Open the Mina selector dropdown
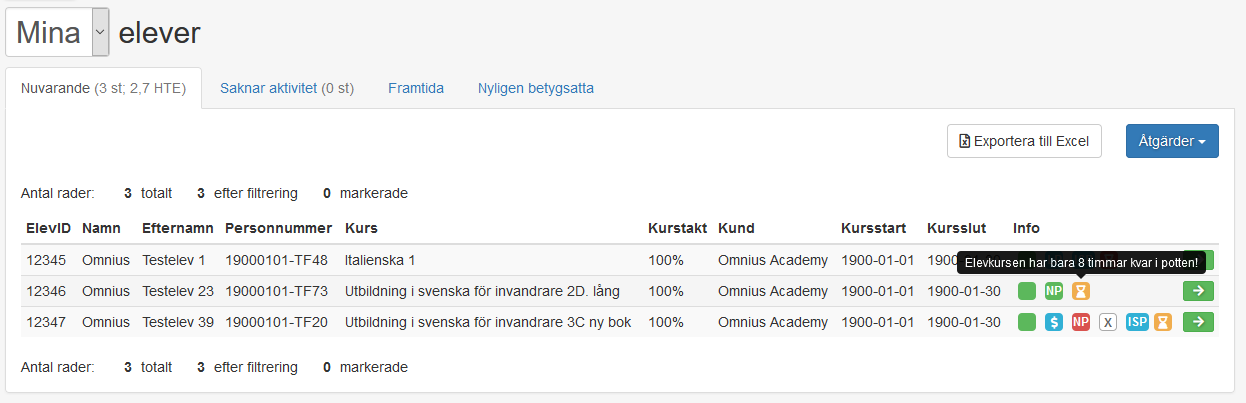This screenshot has height=403, width=1246. point(57,33)
